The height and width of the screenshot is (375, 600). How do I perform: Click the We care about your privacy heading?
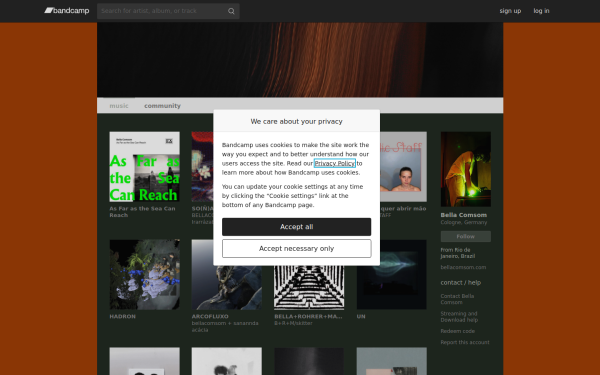pyautogui.click(x=297, y=121)
